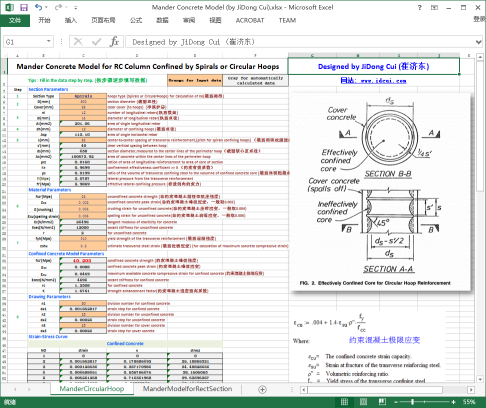The height and width of the screenshot is (408, 486).
Task: Click the zoom in plus button
Action: coord(453,402)
